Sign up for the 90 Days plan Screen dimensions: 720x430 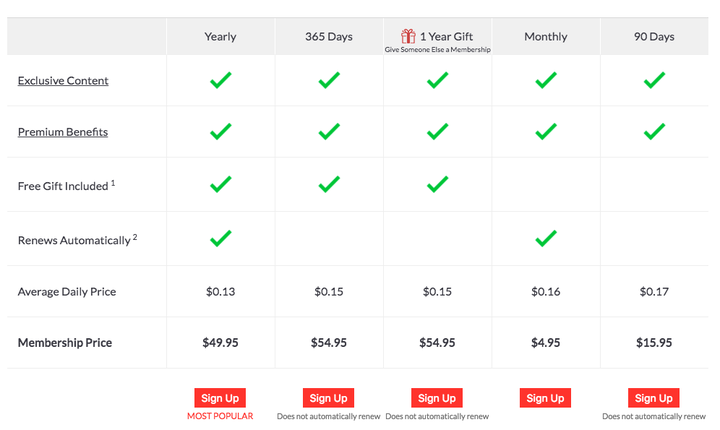653,398
